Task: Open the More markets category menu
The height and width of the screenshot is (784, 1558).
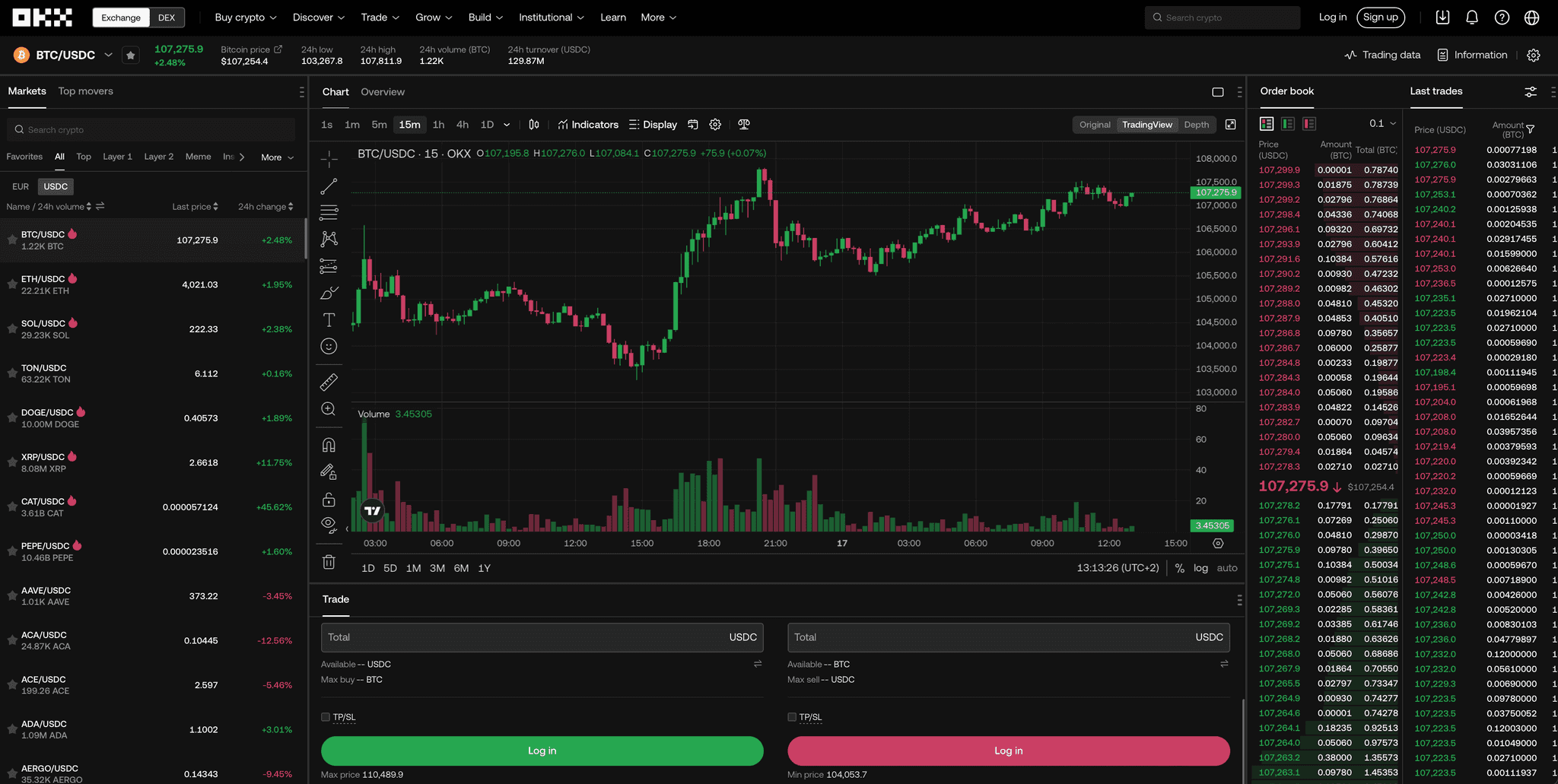Action: point(275,157)
